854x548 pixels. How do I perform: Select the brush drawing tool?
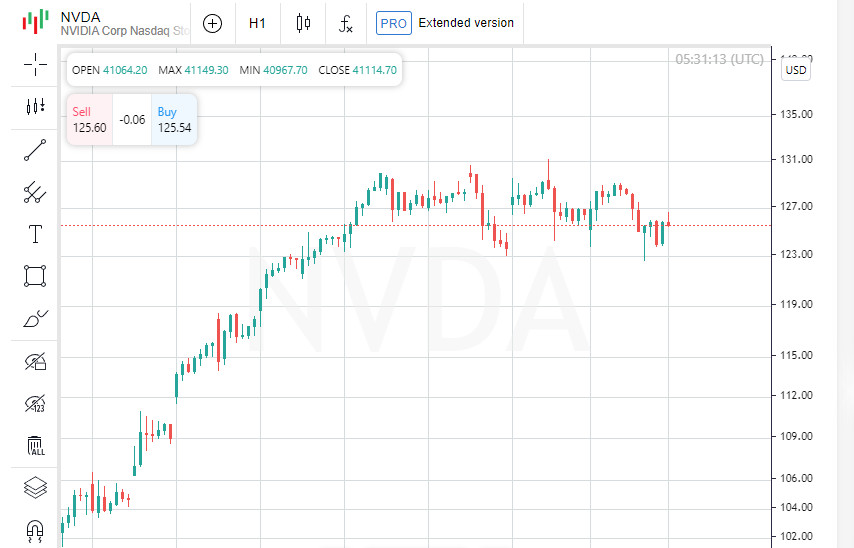(x=35, y=319)
